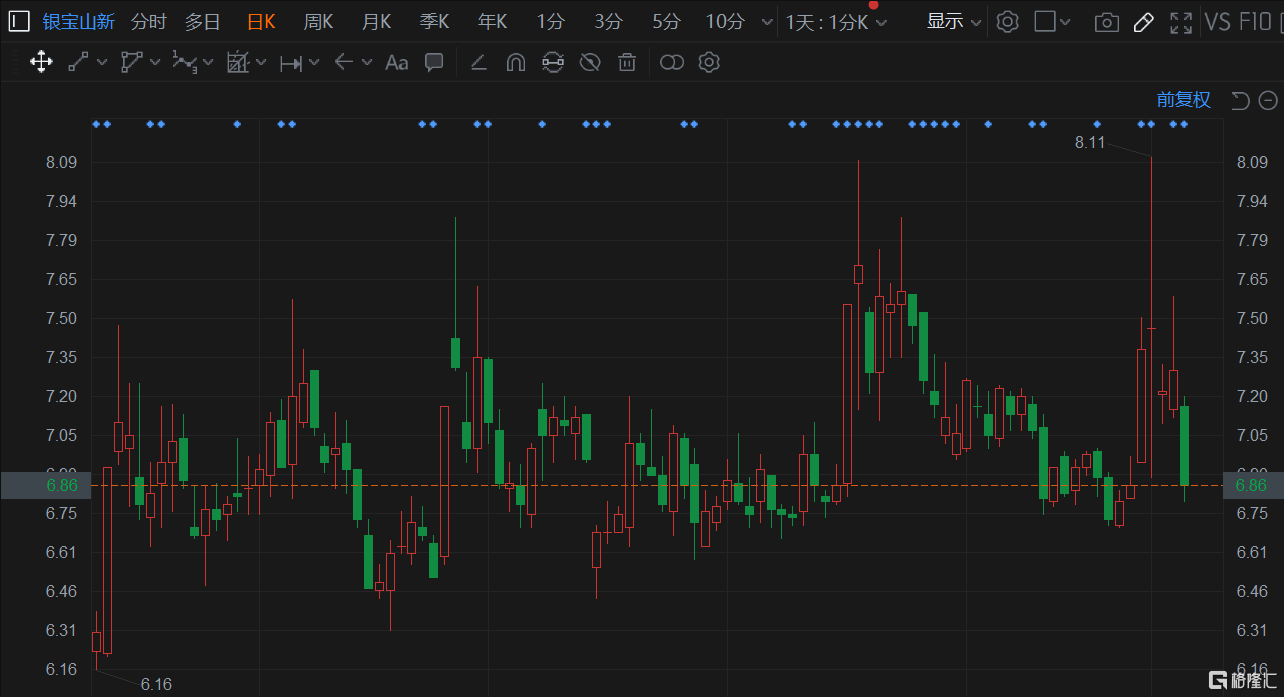Expand the measurement tool dropdown arrow
The height and width of the screenshot is (697, 1284).
point(261,63)
